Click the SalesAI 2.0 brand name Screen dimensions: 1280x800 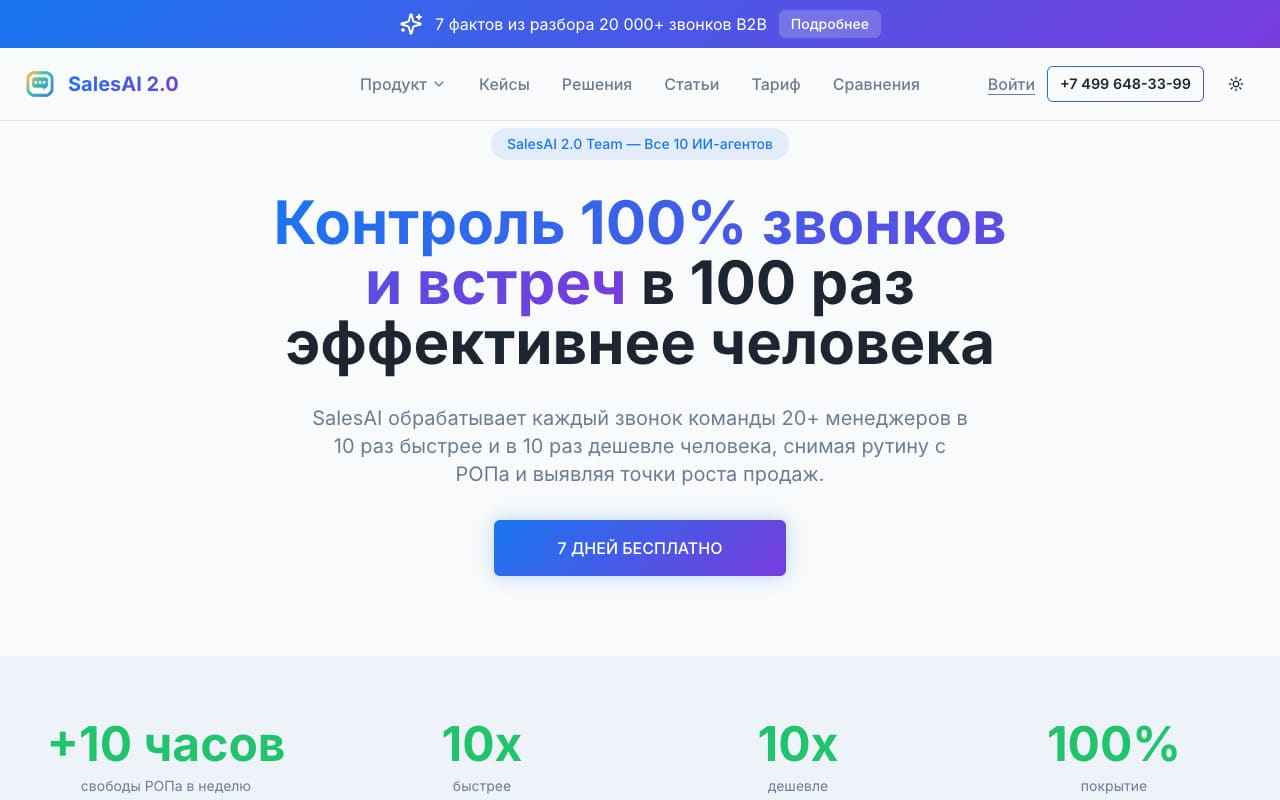click(123, 84)
